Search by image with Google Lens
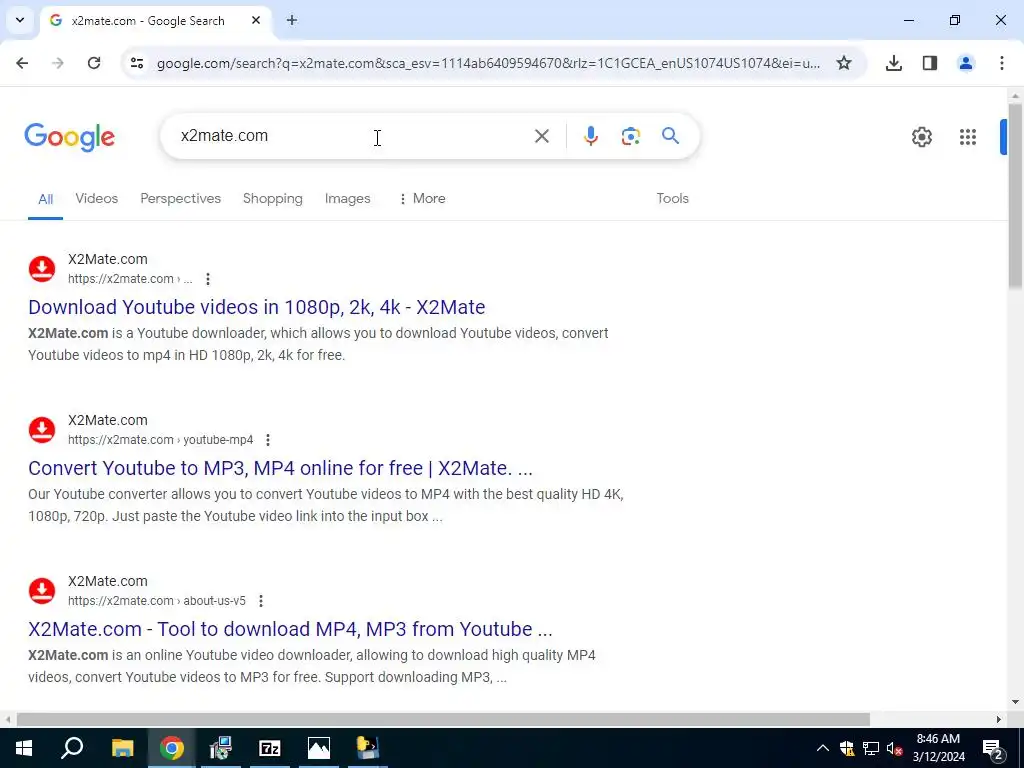Screen dimensions: 1024x768 (630, 136)
